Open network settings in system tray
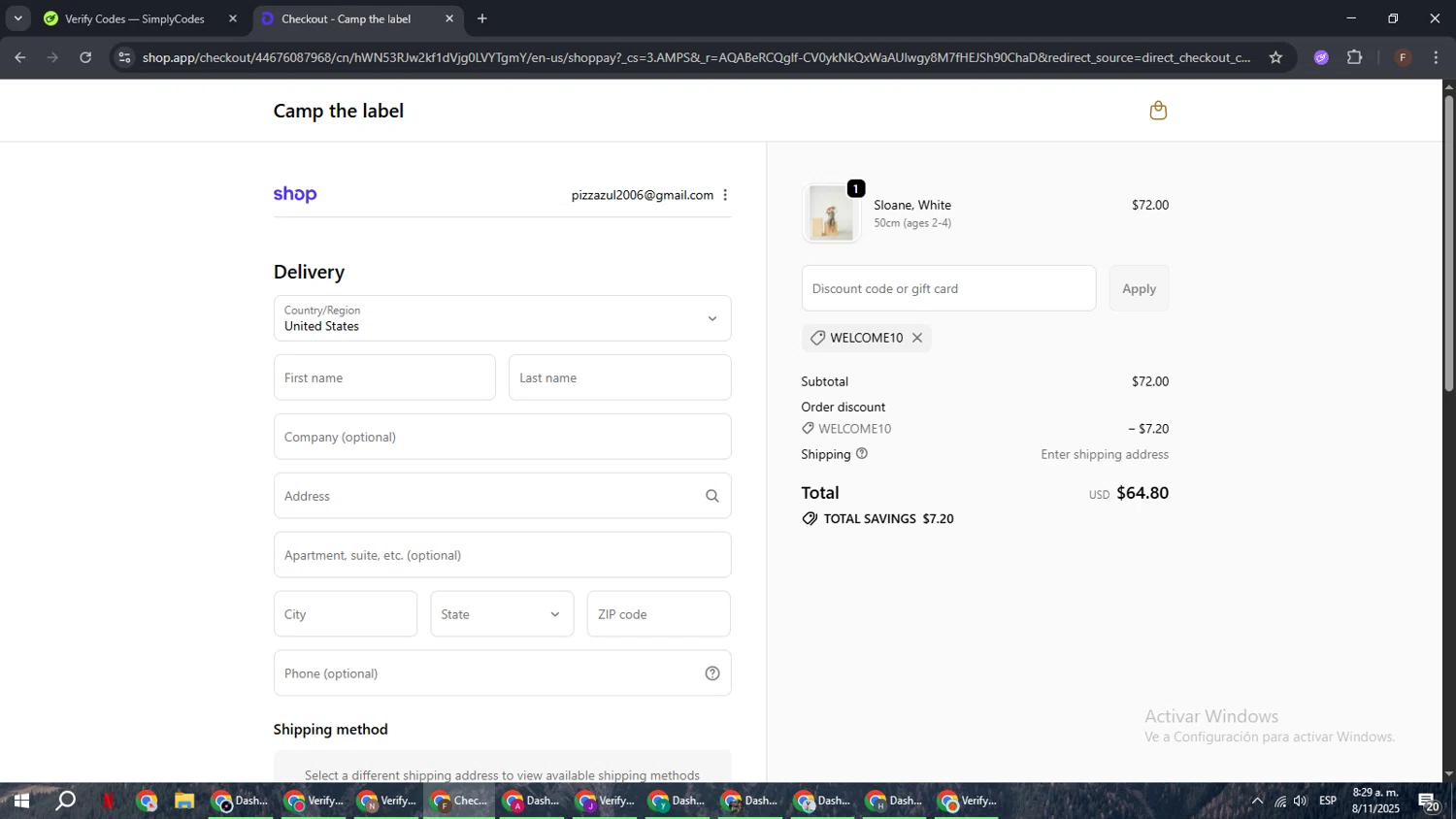Viewport: 1456px width, 819px height. [x=1279, y=801]
